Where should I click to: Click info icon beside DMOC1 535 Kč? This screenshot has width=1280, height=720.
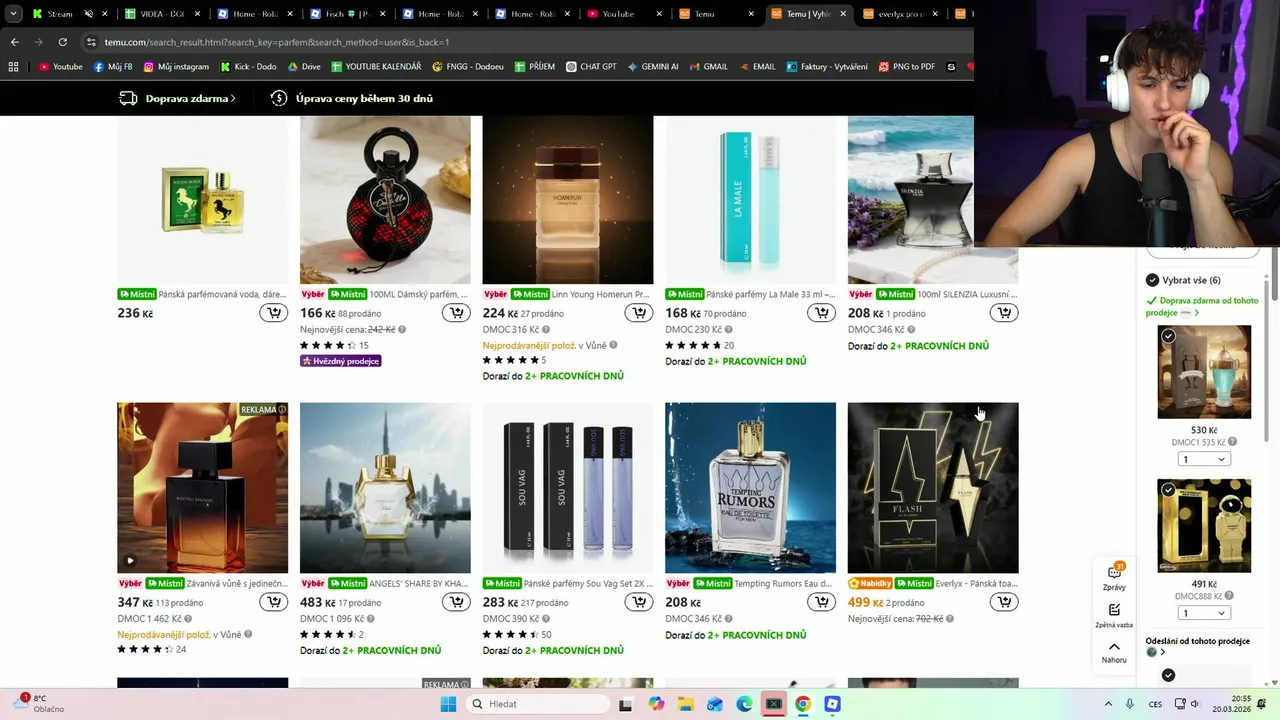[x=1232, y=442]
